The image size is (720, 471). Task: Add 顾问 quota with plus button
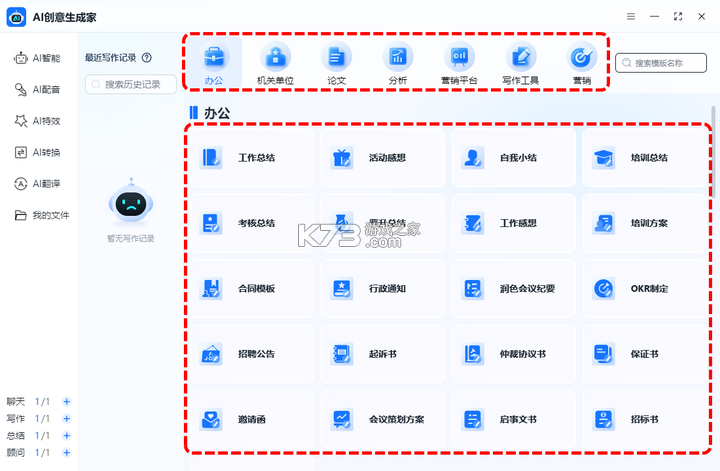pyautogui.click(x=67, y=453)
